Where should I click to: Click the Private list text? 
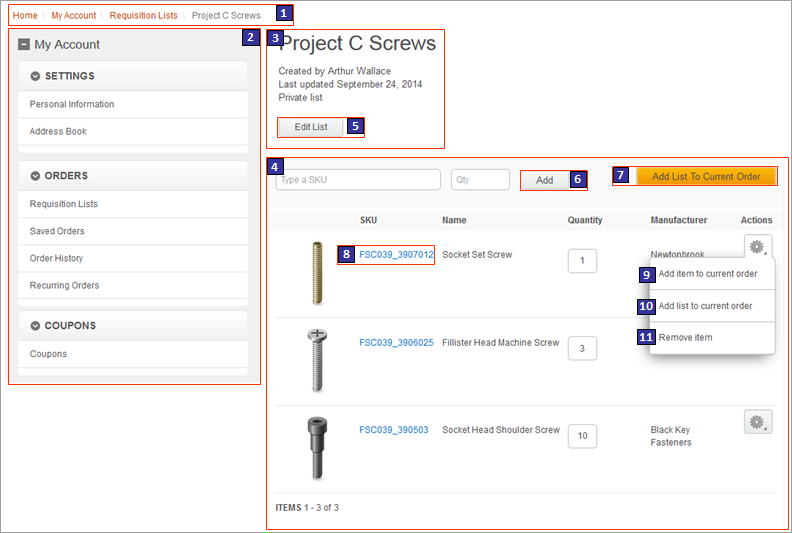pos(301,98)
